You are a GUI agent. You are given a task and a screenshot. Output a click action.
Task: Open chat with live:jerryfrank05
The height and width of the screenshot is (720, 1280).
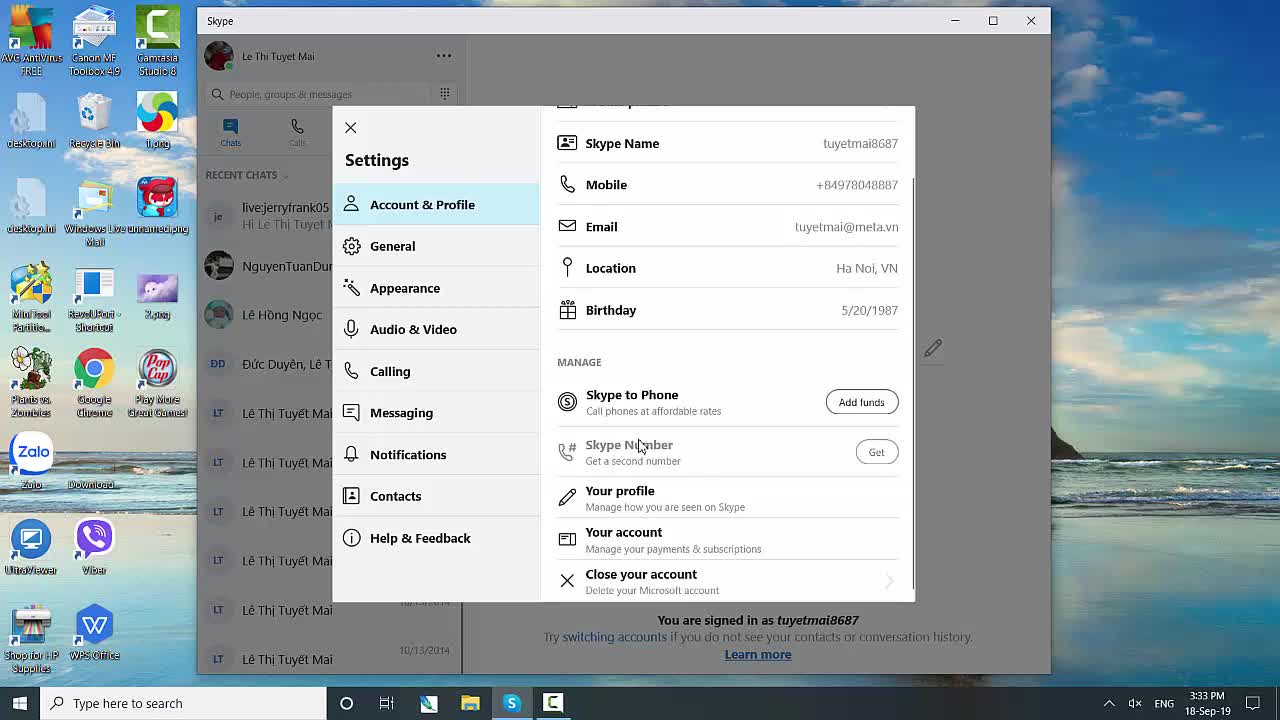(x=268, y=215)
